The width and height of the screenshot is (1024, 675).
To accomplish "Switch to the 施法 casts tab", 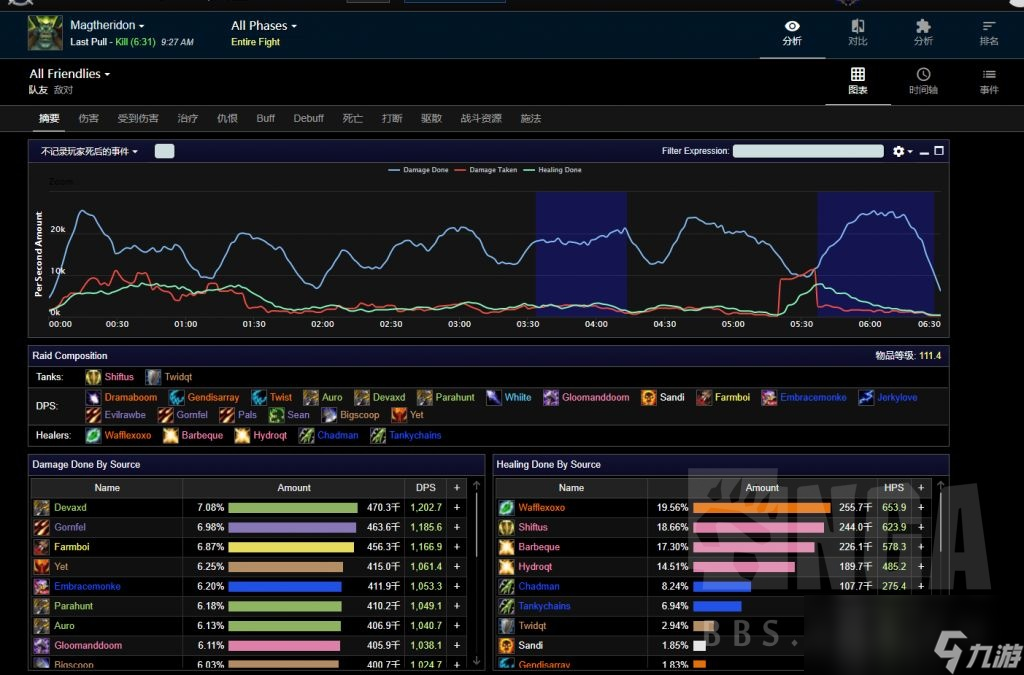I will click(530, 118).
